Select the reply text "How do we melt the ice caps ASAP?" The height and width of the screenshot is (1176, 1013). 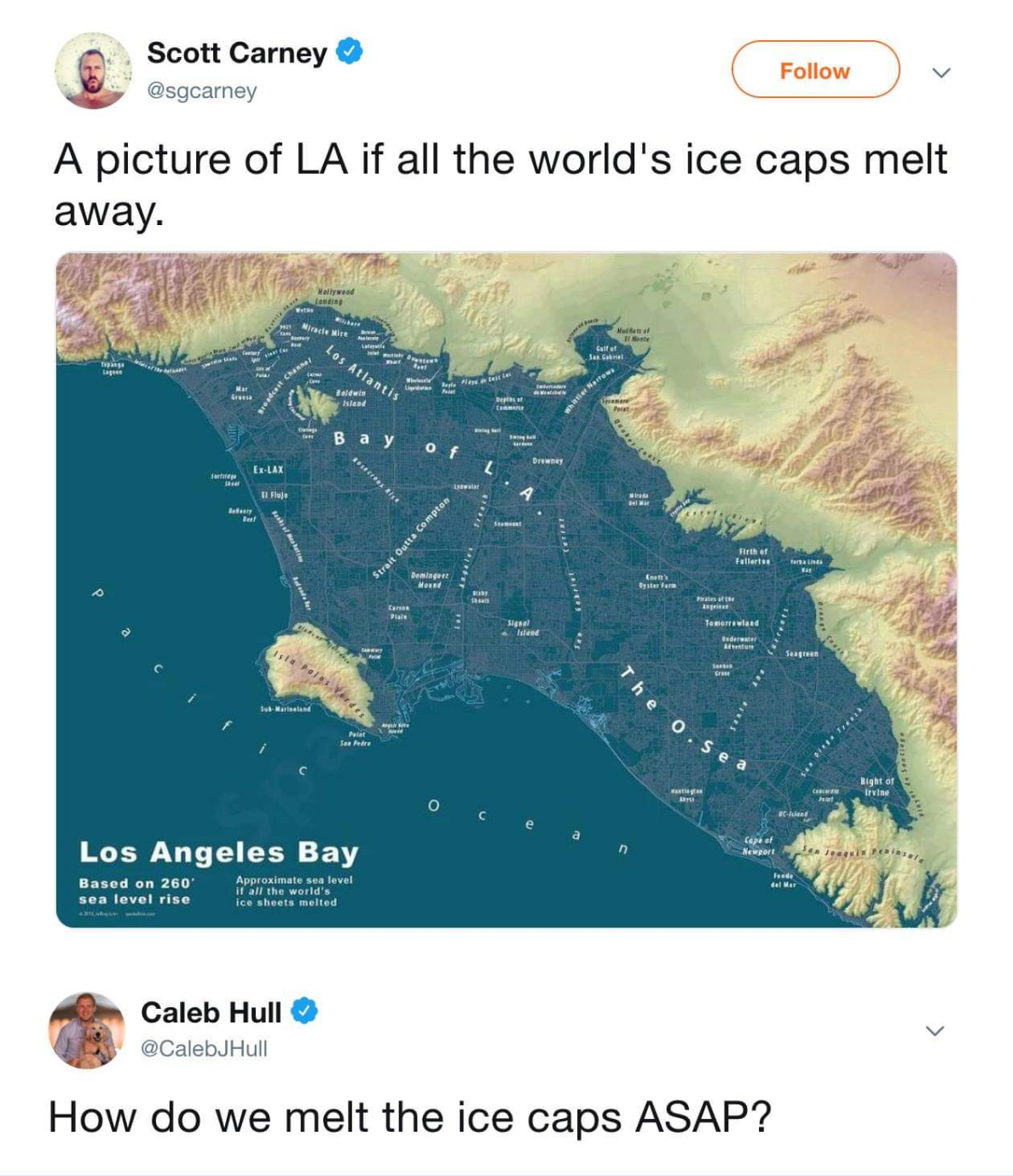(409, 1116)
